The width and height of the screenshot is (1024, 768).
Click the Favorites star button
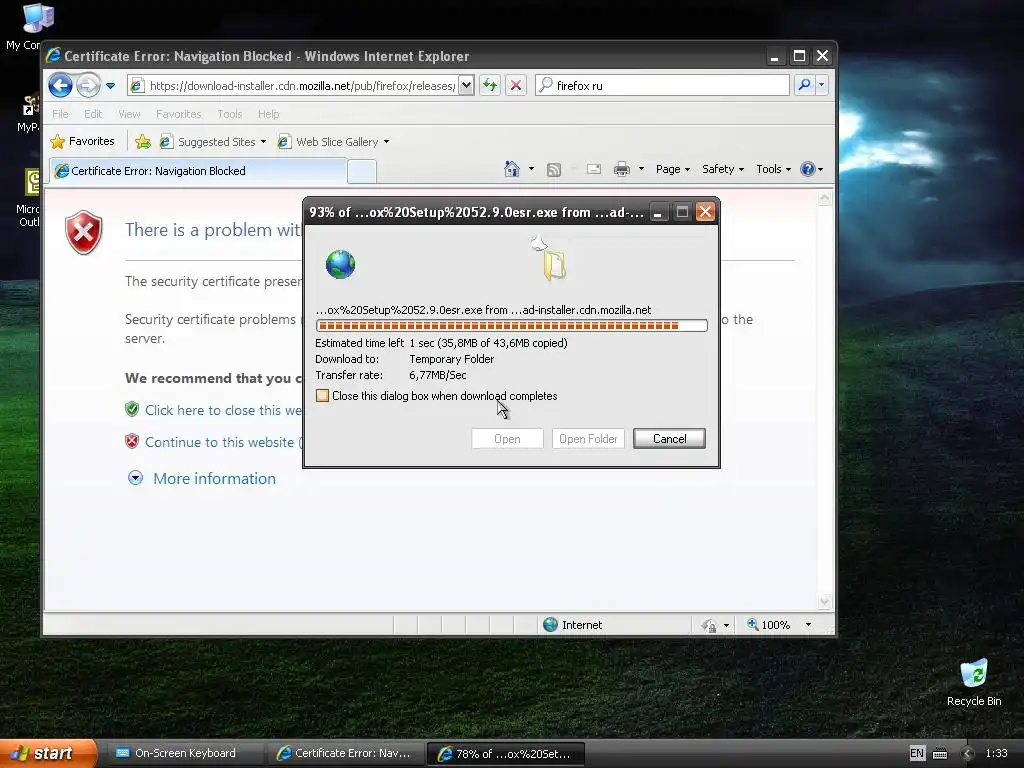click(82, 141)
